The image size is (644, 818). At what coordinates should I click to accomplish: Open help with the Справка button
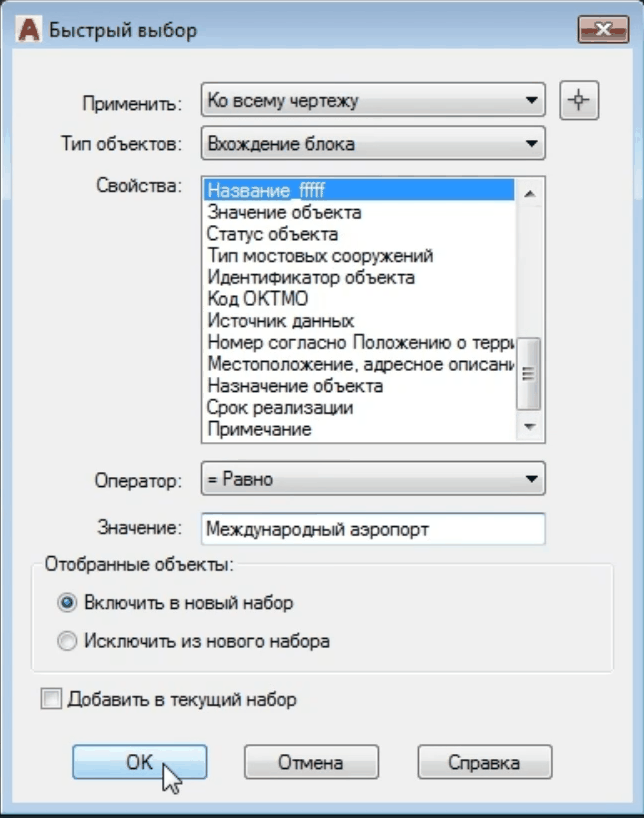484,763
